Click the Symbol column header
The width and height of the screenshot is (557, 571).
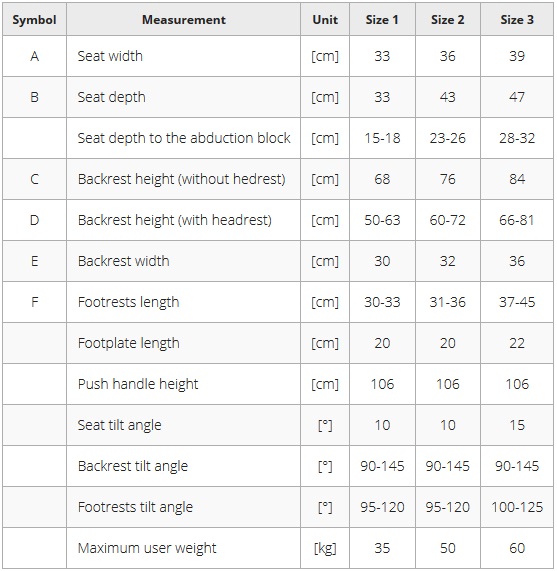coord(34,20)
